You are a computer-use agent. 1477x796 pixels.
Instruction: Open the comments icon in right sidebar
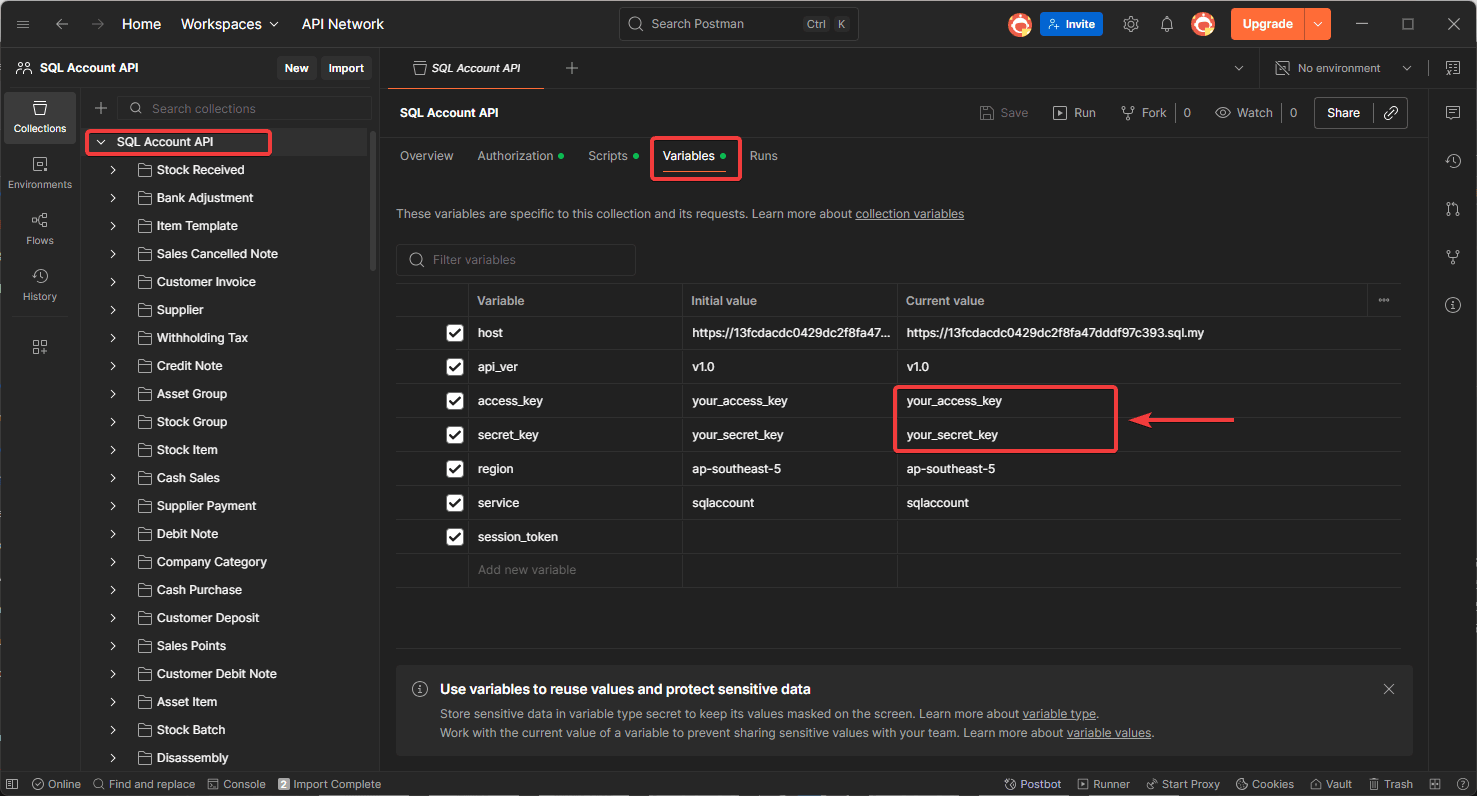click(1453, 113)
